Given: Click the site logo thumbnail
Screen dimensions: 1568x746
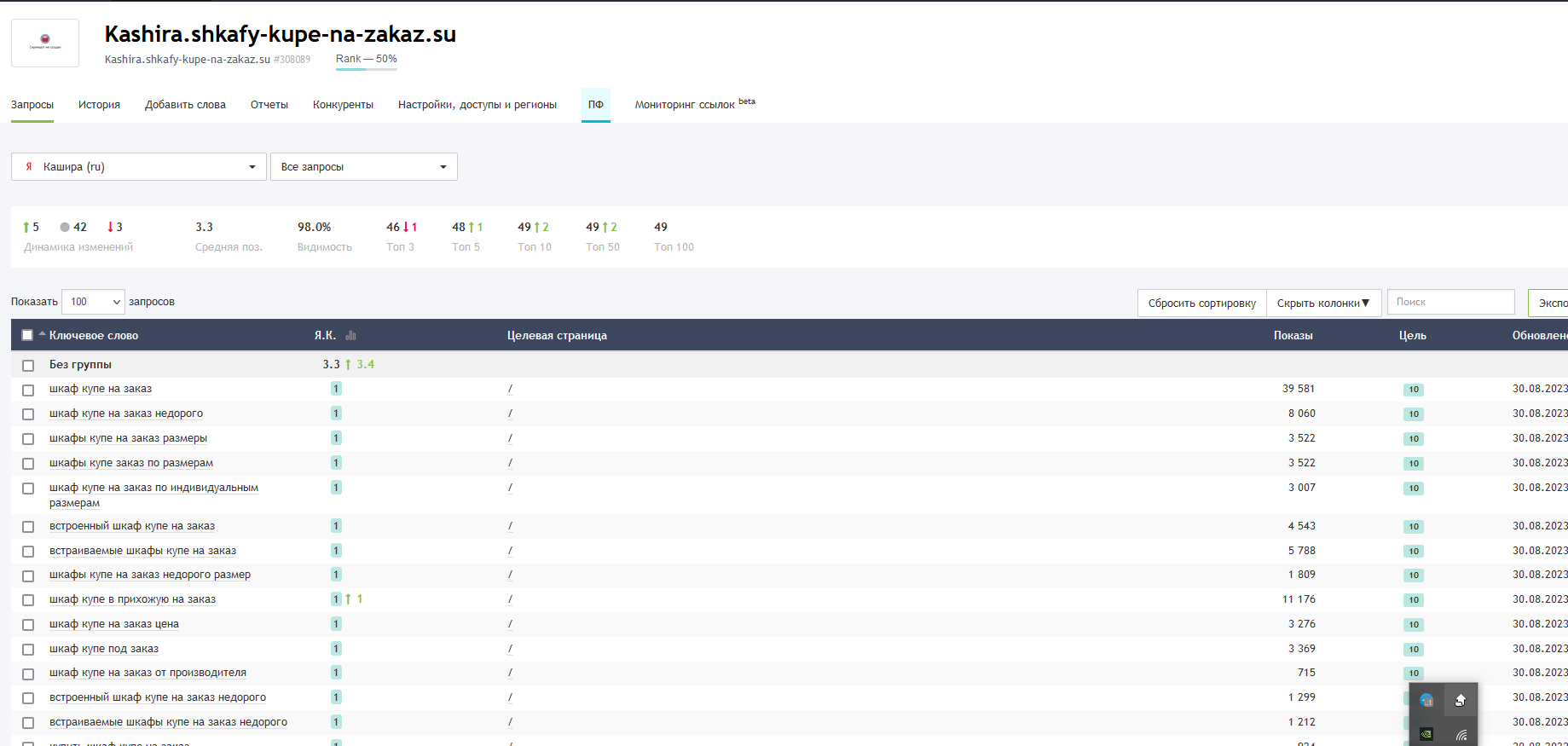Looking at the screenshot, I should coord(45,43).
